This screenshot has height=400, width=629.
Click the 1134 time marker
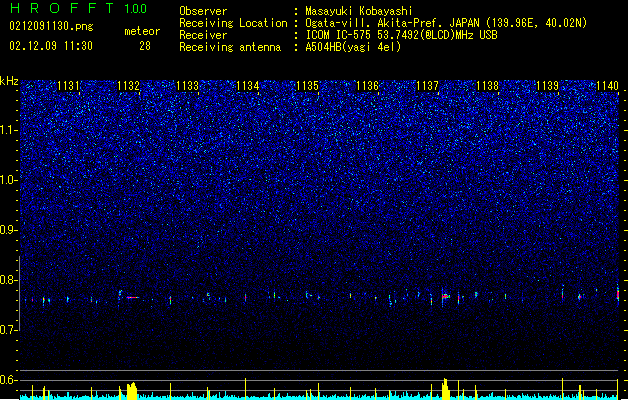point(248,86)
